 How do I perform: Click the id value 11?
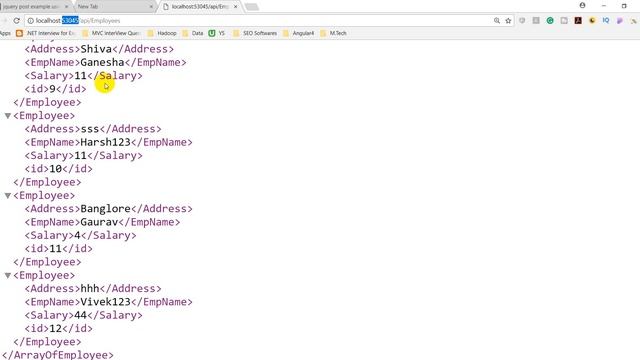coord(56,249)
